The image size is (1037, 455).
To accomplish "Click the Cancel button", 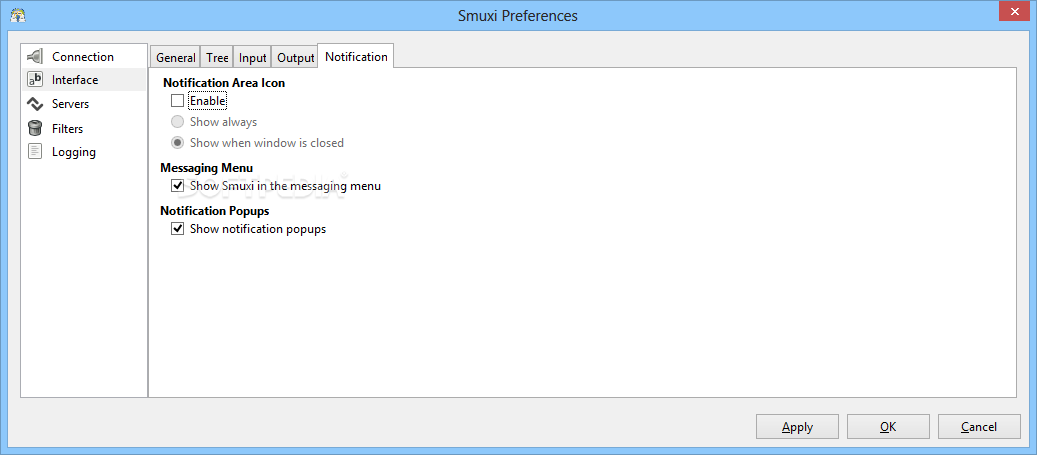I will [979, 427].
